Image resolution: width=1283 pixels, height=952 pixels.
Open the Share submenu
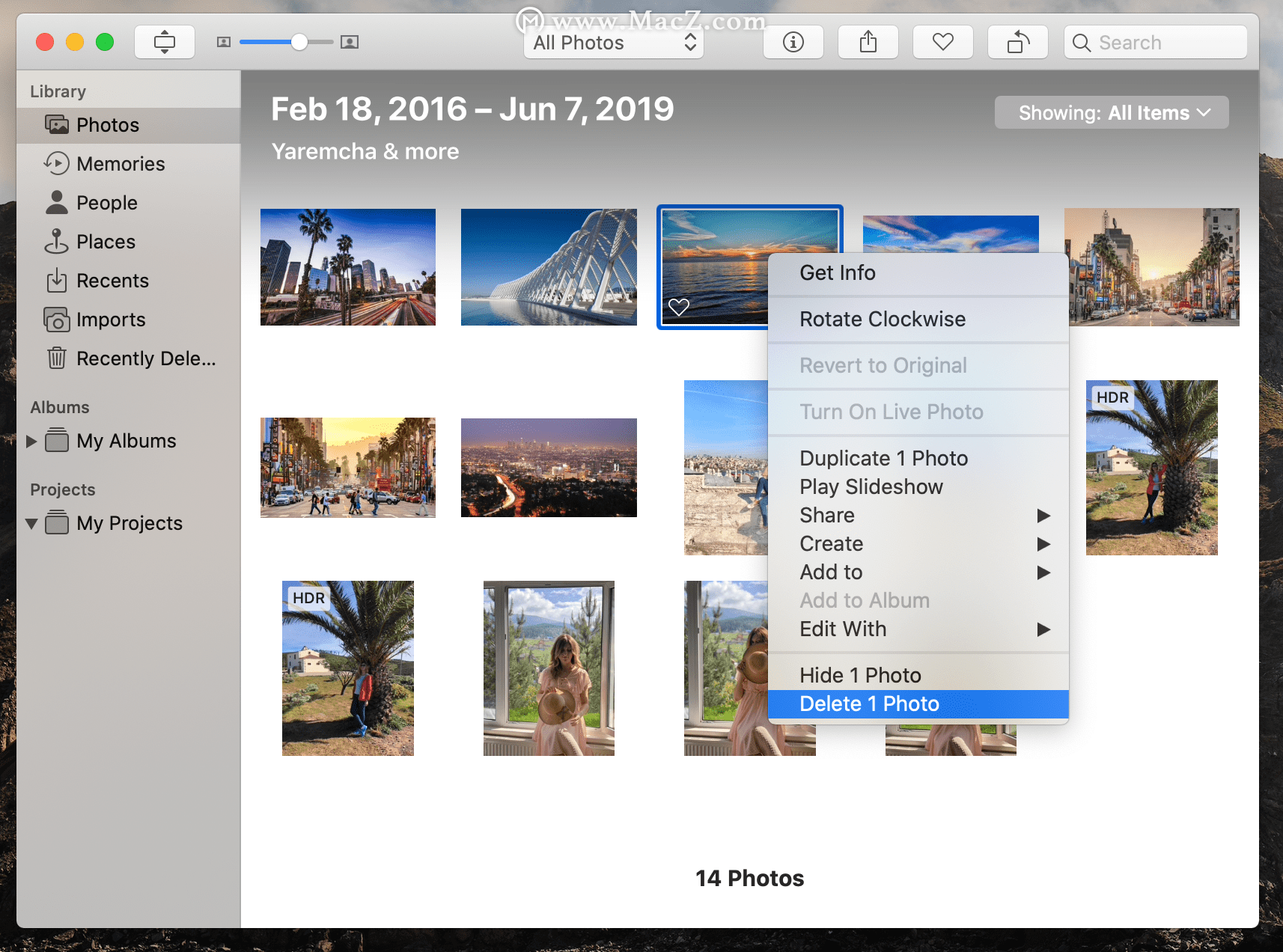pos(918,515)
